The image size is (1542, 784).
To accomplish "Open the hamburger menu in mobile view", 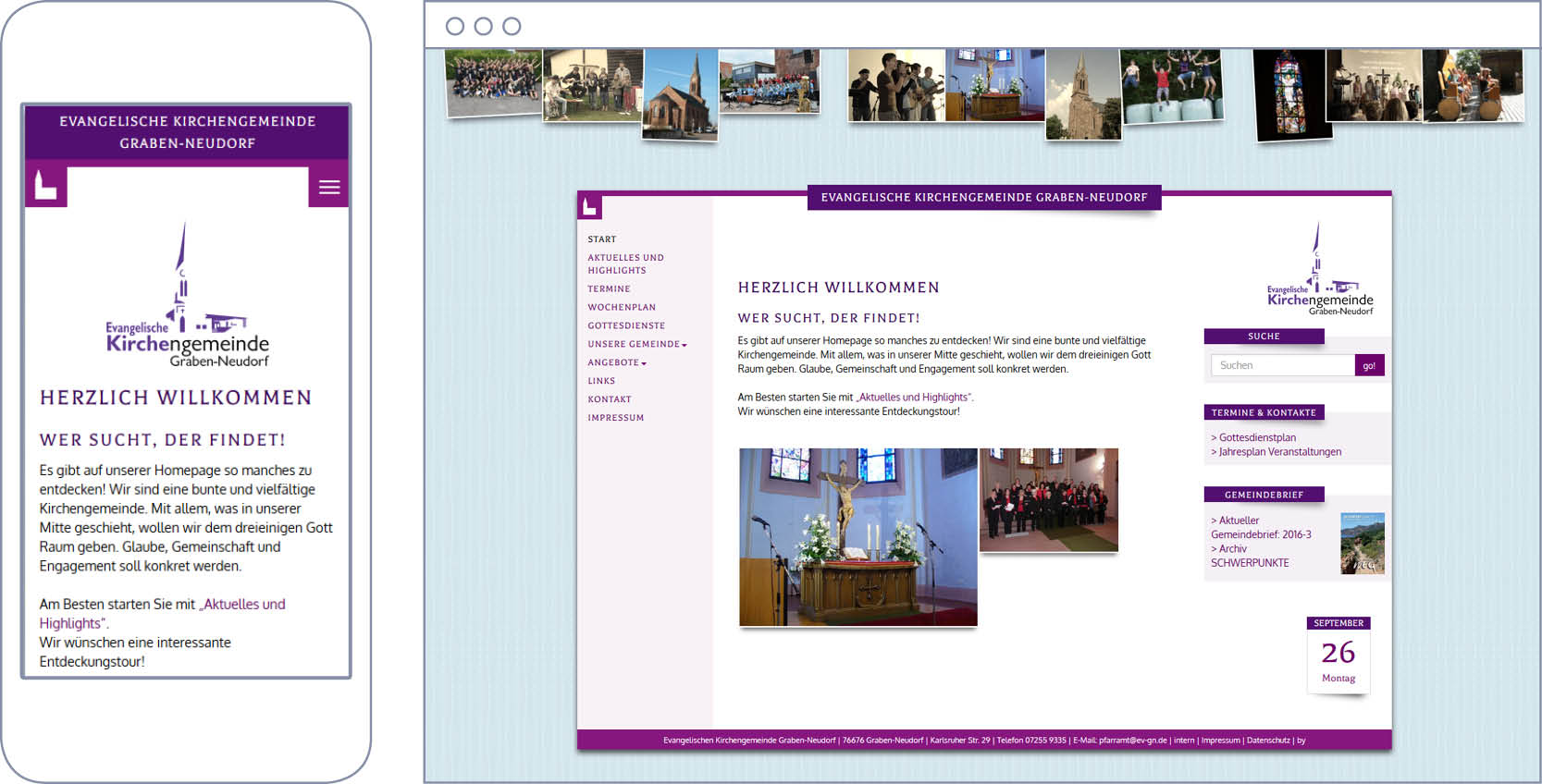I will click(x=328, y=187).
